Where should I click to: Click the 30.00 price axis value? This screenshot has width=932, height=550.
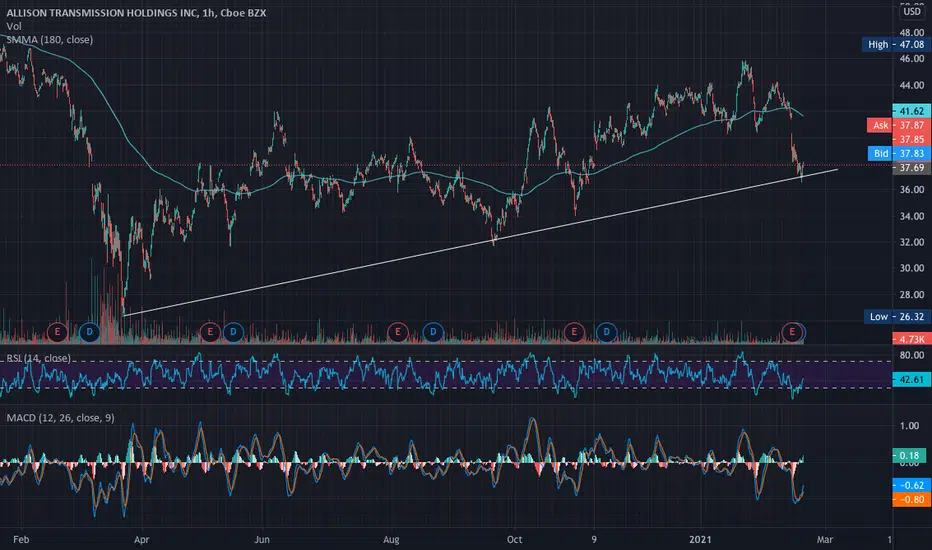tap(912, 268)
